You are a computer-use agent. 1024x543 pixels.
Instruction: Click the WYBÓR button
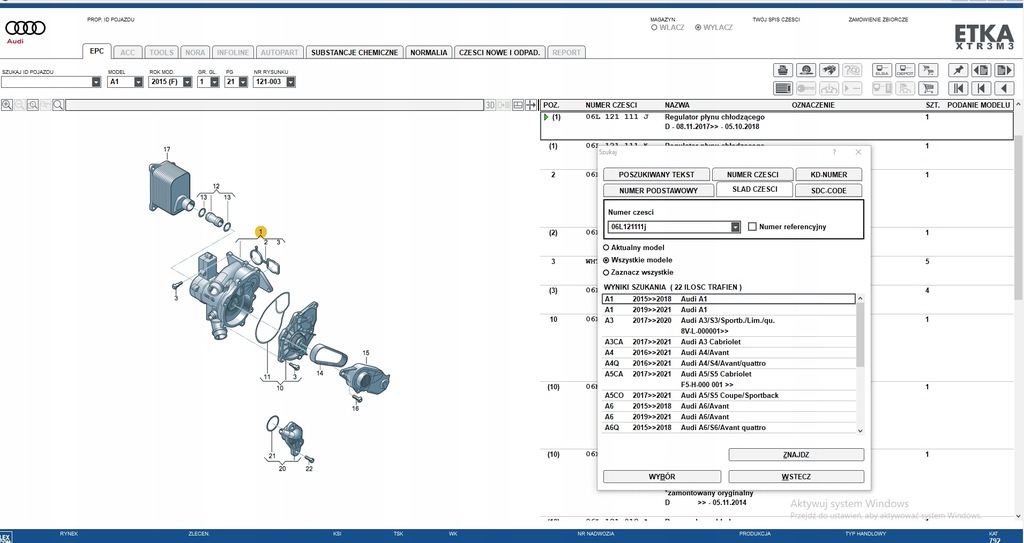coord(662,477)
